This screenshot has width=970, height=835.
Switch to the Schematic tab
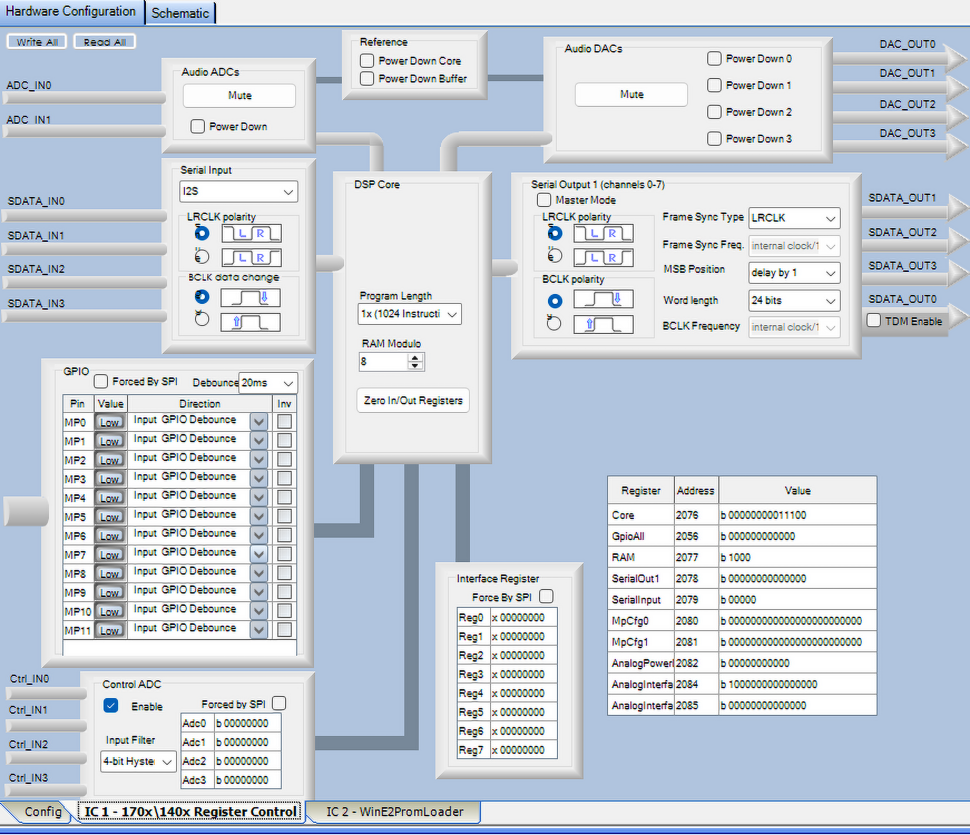181,13
